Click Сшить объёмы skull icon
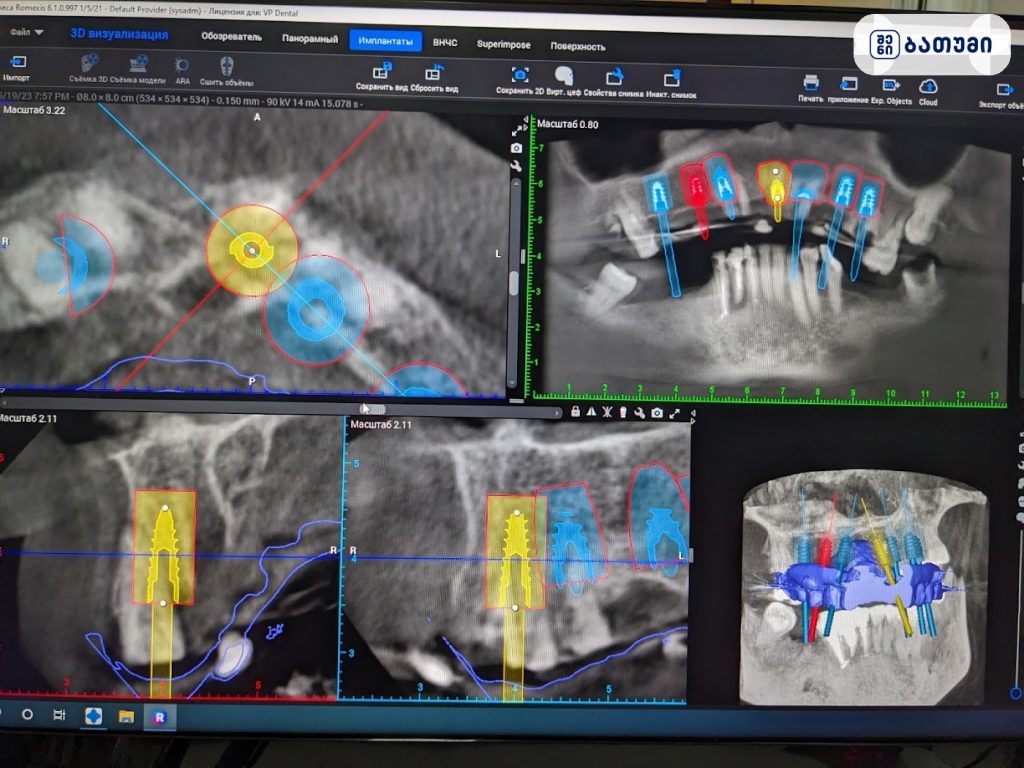The image size is (1024, 768). coord(227,66)
